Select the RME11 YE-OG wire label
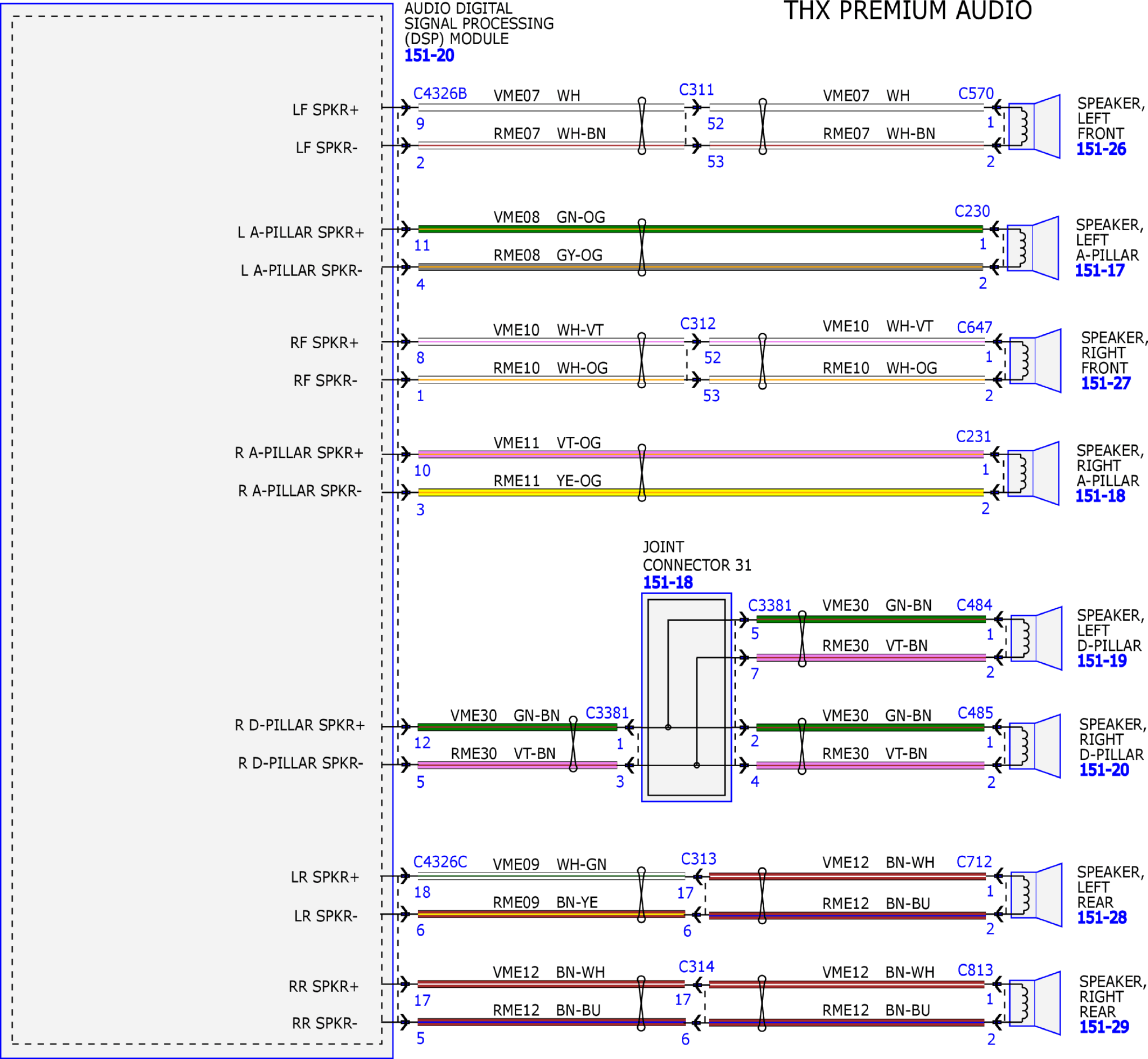This screenshot has height=1059, width=1148. point(548,481)
